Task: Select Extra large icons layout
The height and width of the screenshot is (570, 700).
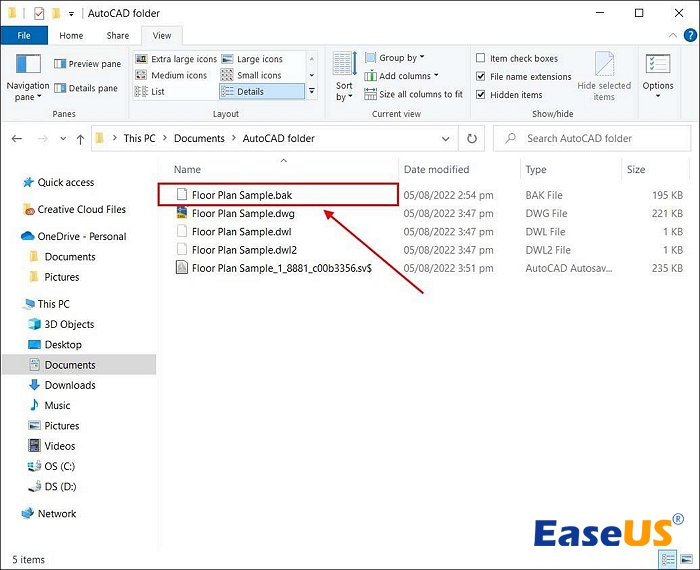Action: [x=176, y=59]
